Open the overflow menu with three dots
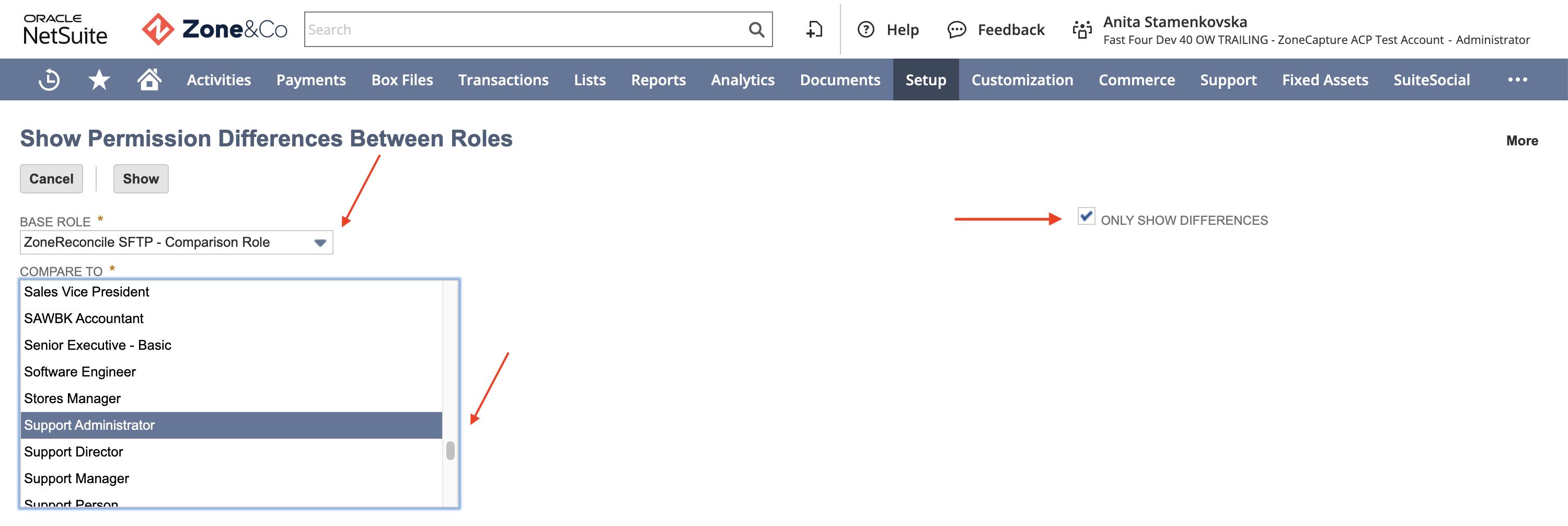1568x526 pixels. pyautogui.click(x=1518, y=79)
